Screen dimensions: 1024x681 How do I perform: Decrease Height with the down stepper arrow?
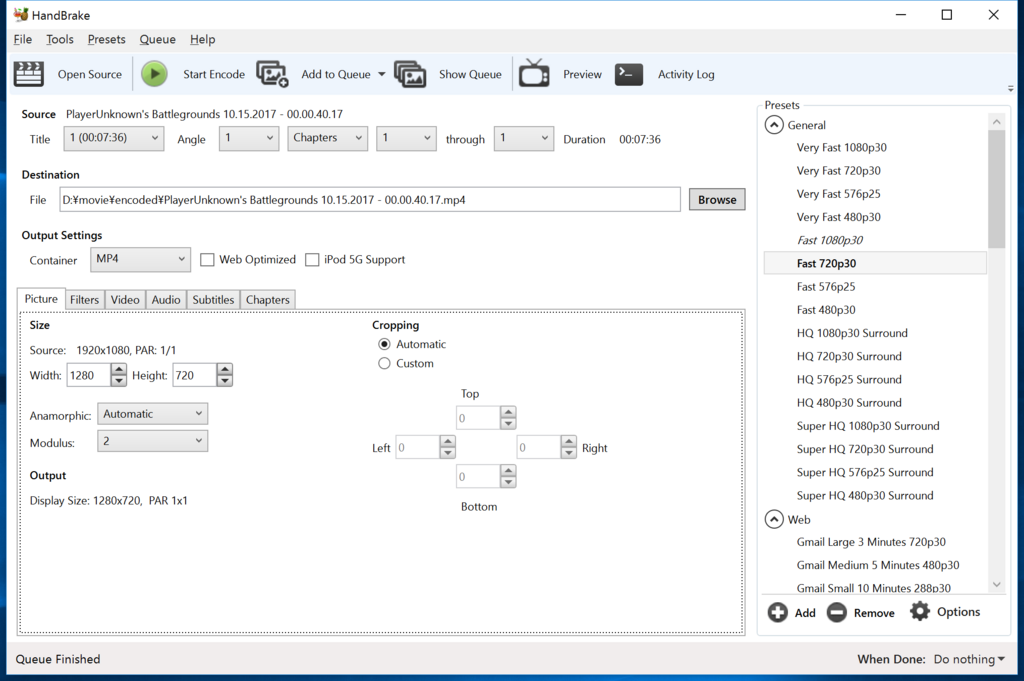(x=225, y=381)
